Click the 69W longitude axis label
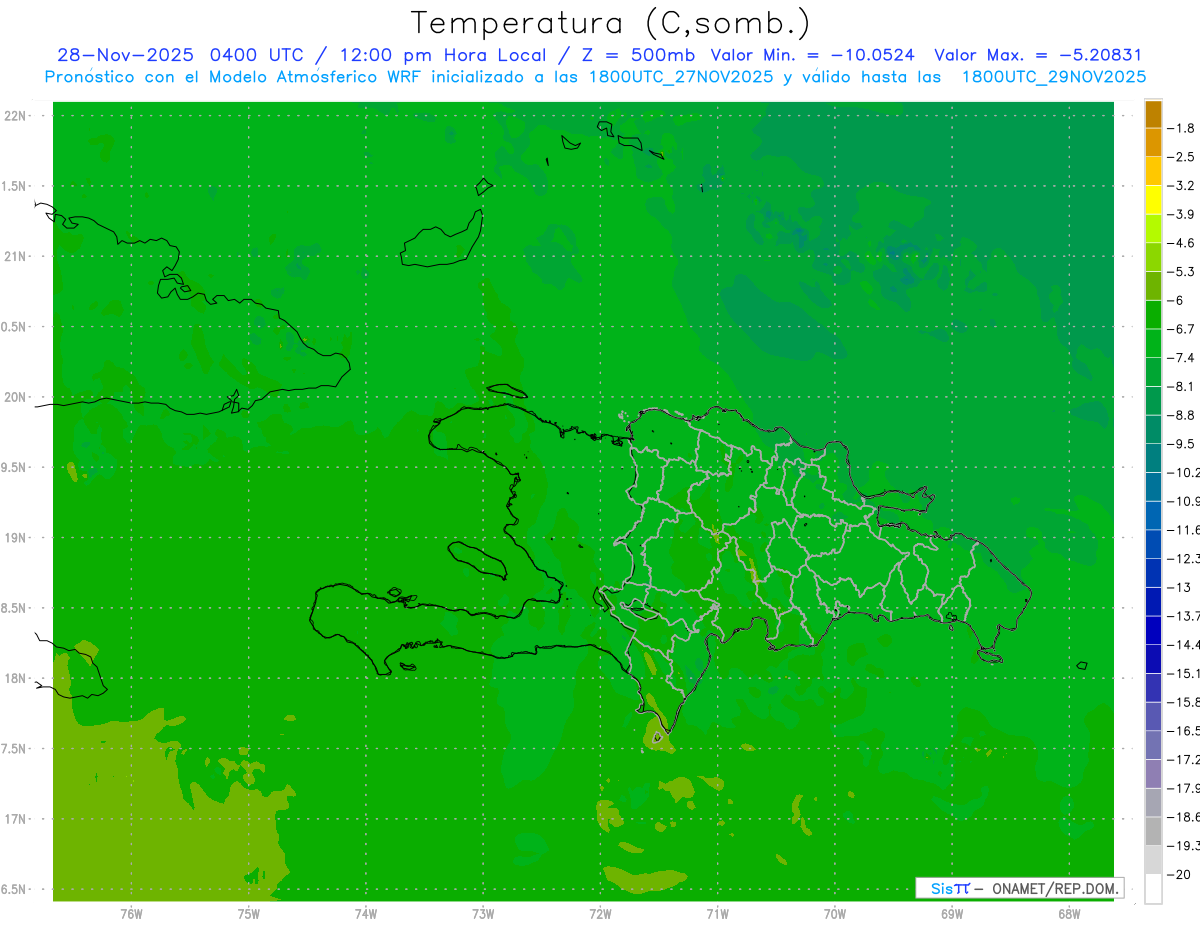The height and width of the screenshot is (927, 1200). (x=952, y=914)
